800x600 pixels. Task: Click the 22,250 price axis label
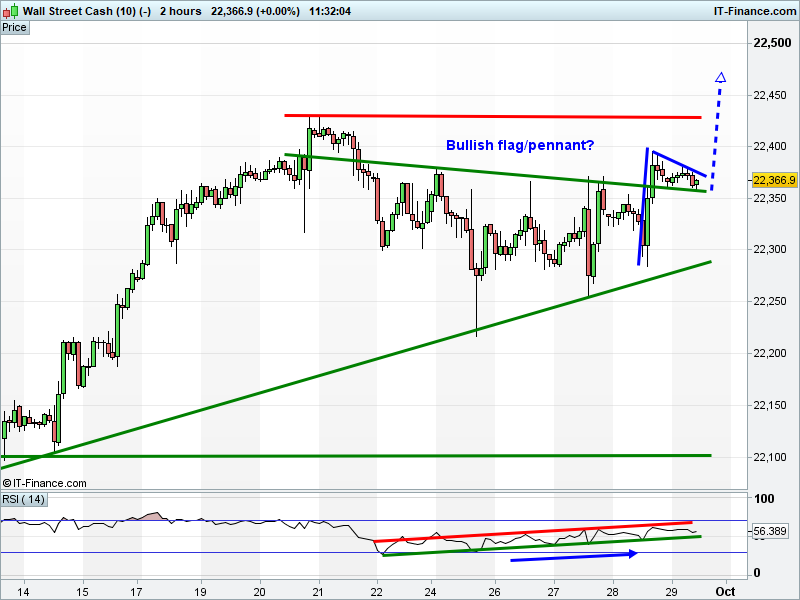tap(769, 302)
